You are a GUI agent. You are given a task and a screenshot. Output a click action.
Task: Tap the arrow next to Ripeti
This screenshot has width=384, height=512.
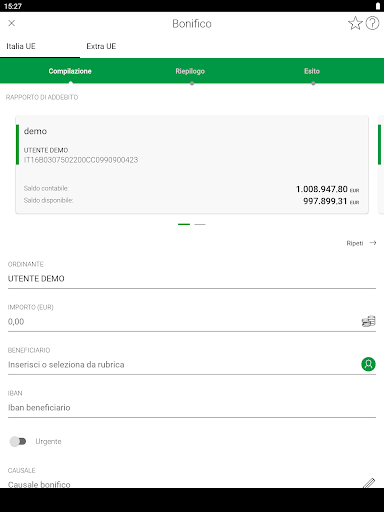(373, 243)
